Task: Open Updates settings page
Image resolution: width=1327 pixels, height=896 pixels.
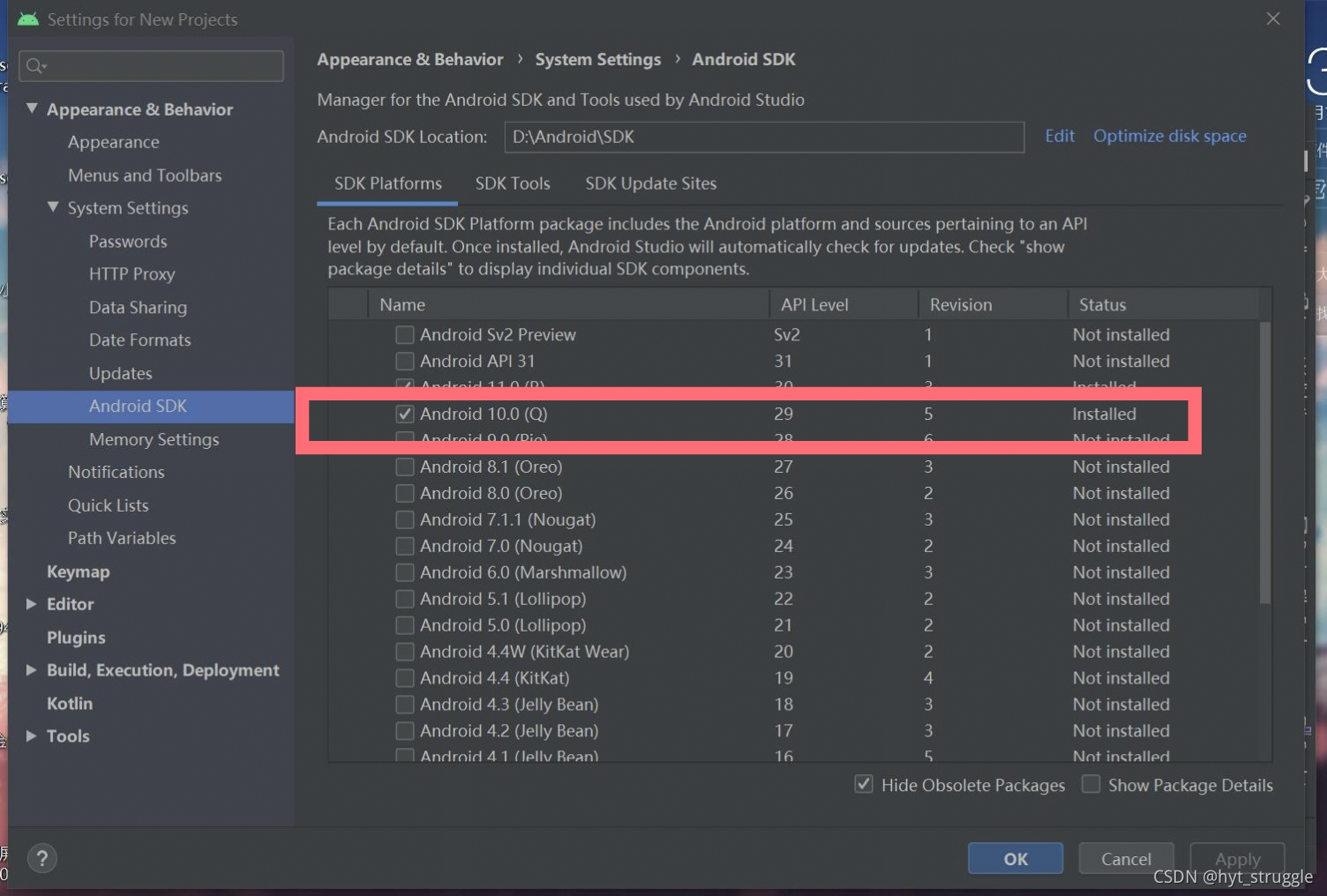Action: [121, 373]
